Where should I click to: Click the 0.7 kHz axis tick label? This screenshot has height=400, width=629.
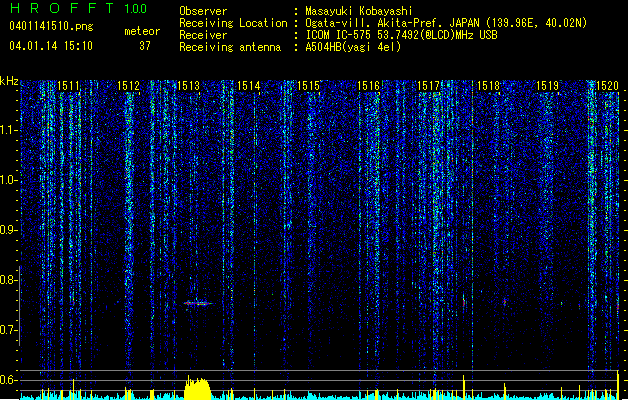pyautogui.click(x=8, y=330)
